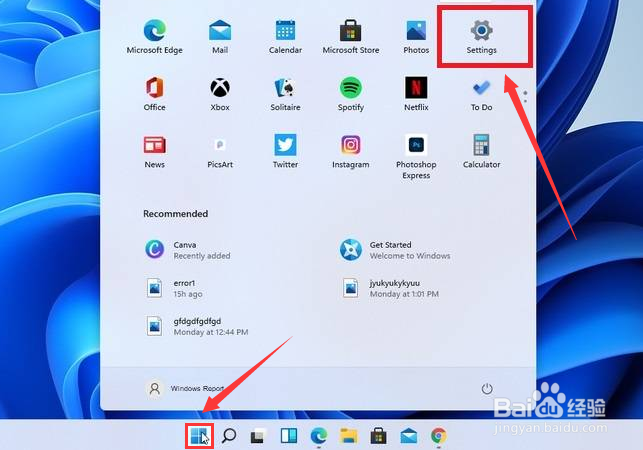Open Microsoft Store from the taskbar

pyautogui.click(x=379, y=436)
